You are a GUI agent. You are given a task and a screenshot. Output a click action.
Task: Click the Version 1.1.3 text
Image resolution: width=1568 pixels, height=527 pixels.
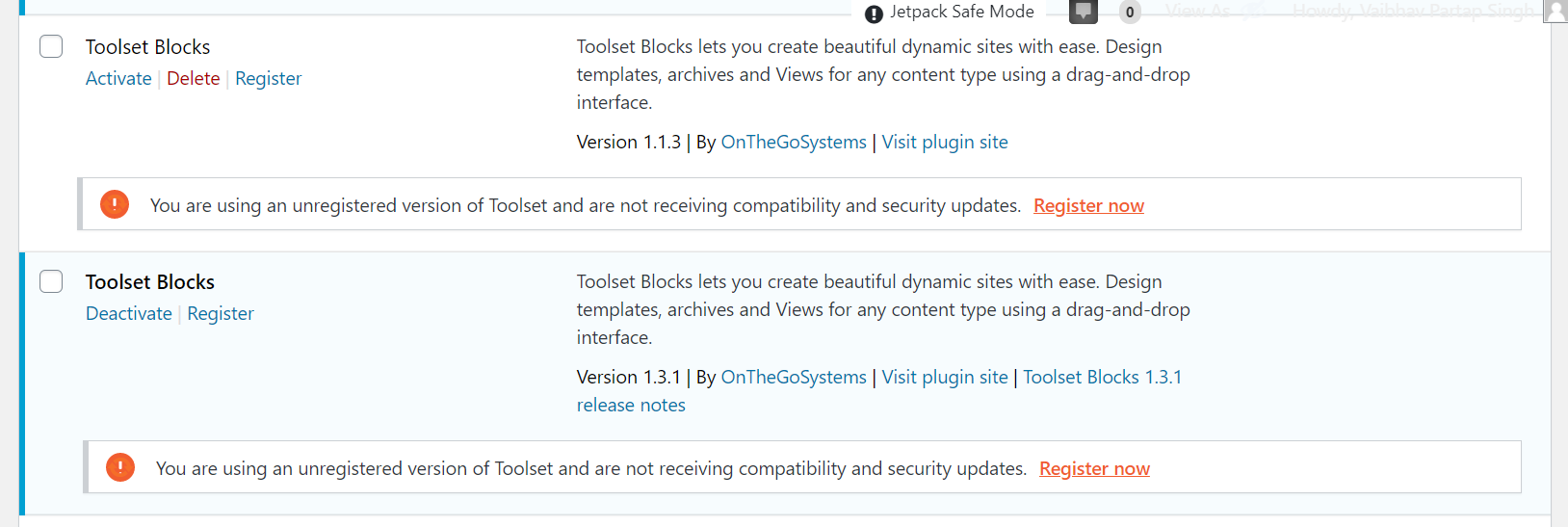pos(629,143)
